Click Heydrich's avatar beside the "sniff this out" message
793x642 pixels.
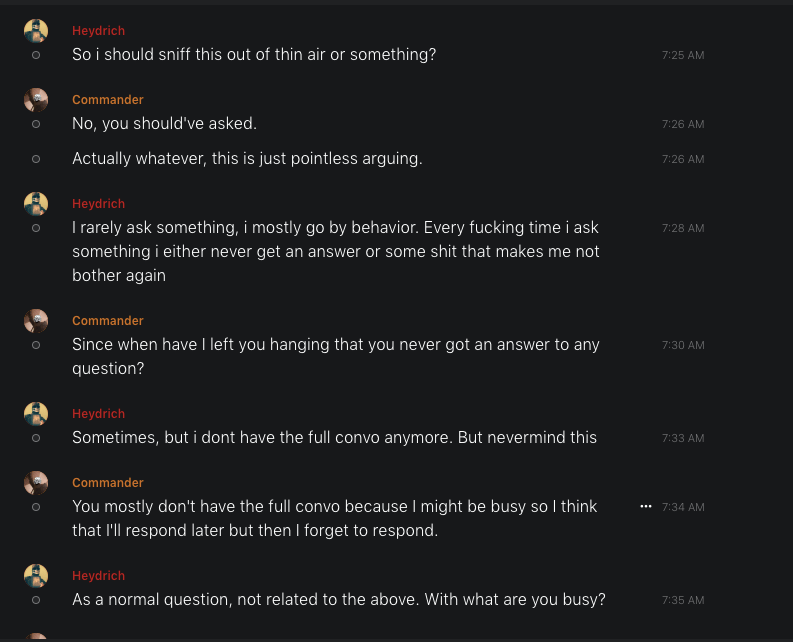pos(36,31)
